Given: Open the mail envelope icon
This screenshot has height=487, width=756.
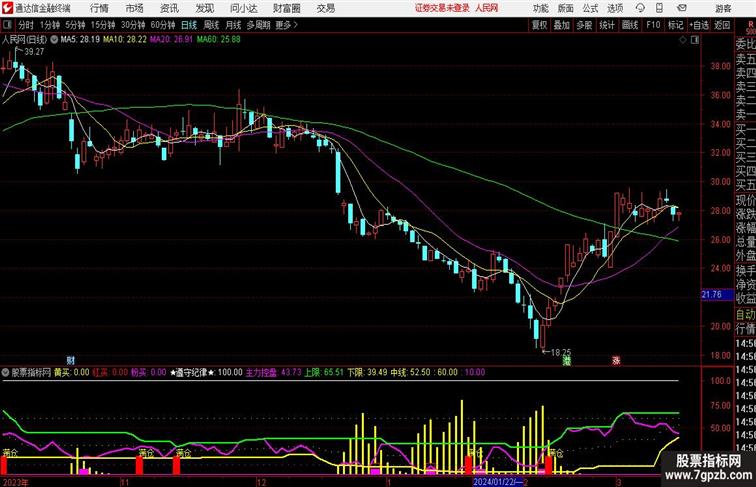Looking at the screenshot, I should (682, 8).
